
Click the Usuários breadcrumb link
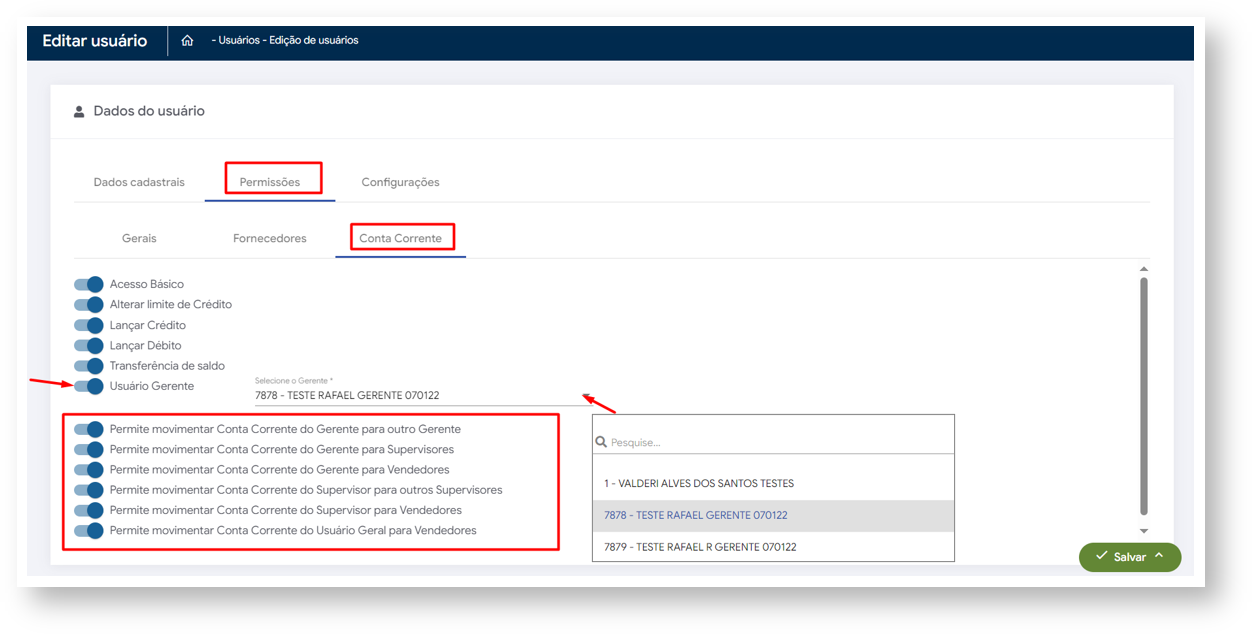(239, 41)
